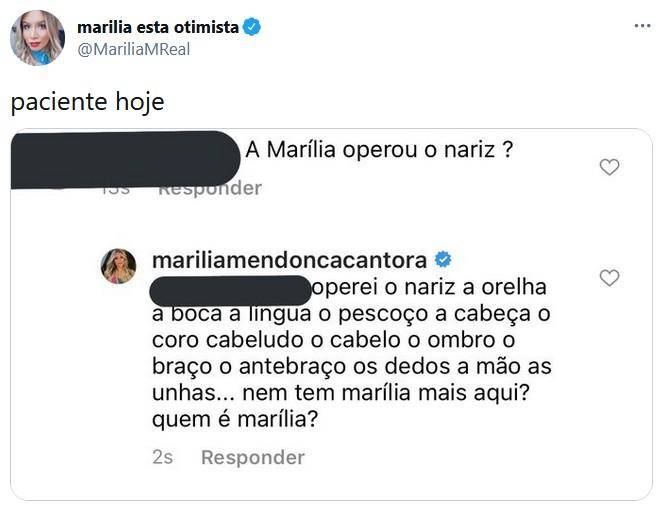Open the @MariliaMReal handle link
Viewport: 662px width, 507px height.
[133, 49]
